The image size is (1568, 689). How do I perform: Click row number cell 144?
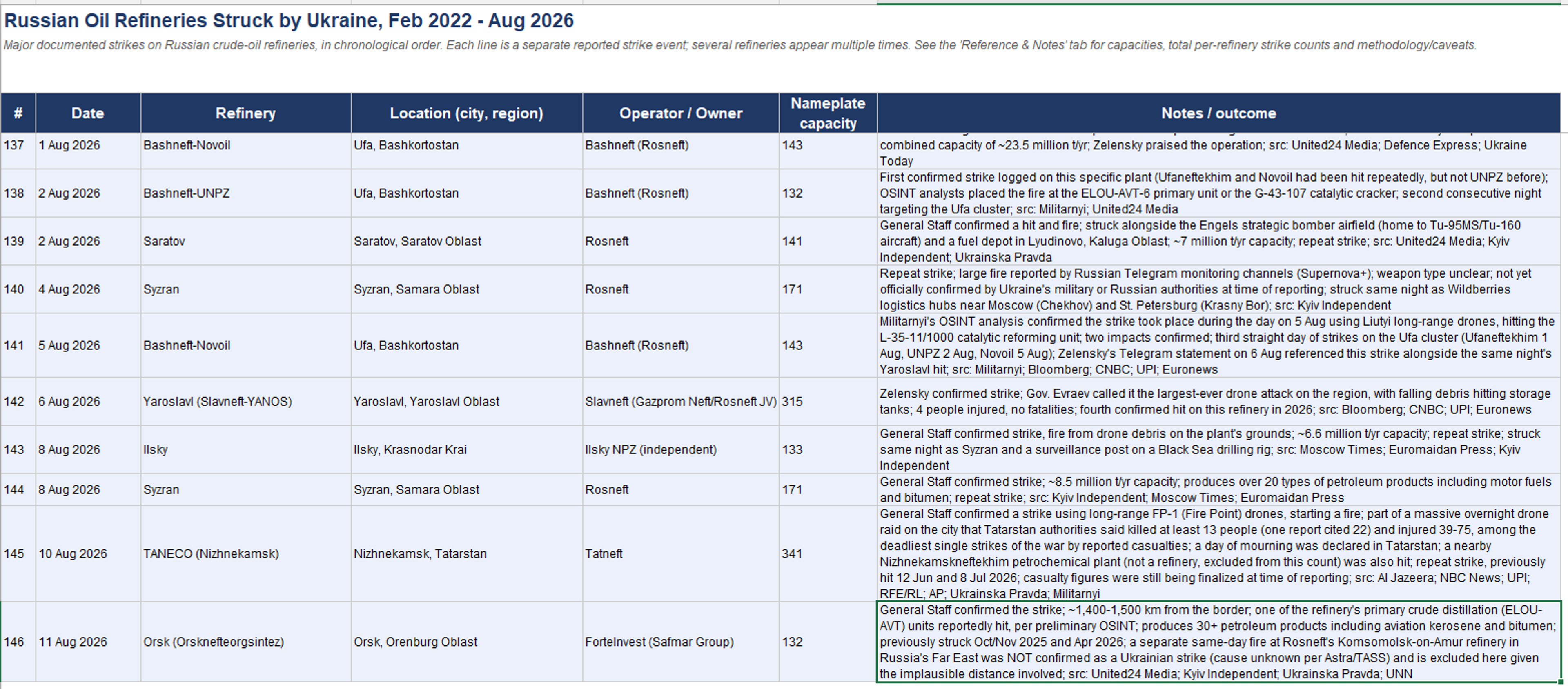[x=18, y=490]
